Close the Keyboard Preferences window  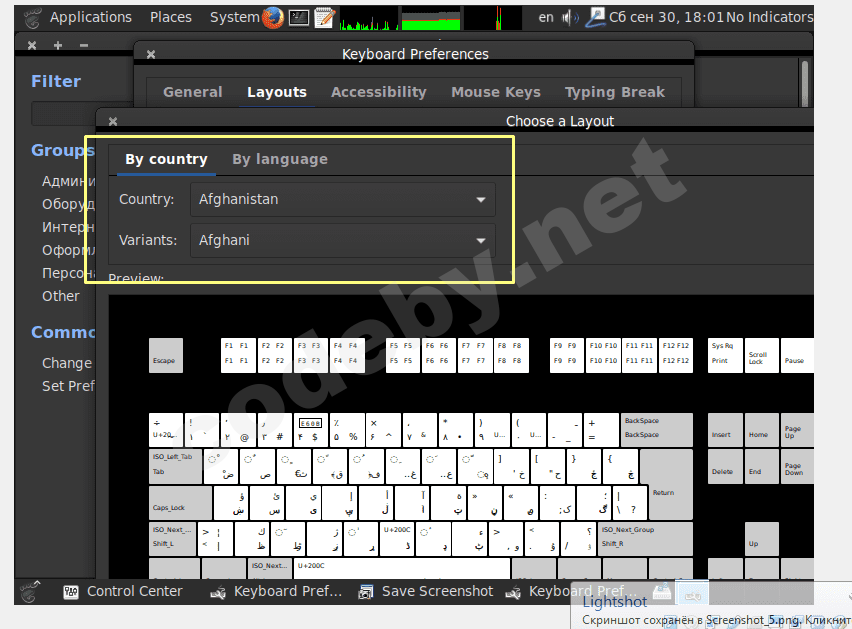click(151, 54)
